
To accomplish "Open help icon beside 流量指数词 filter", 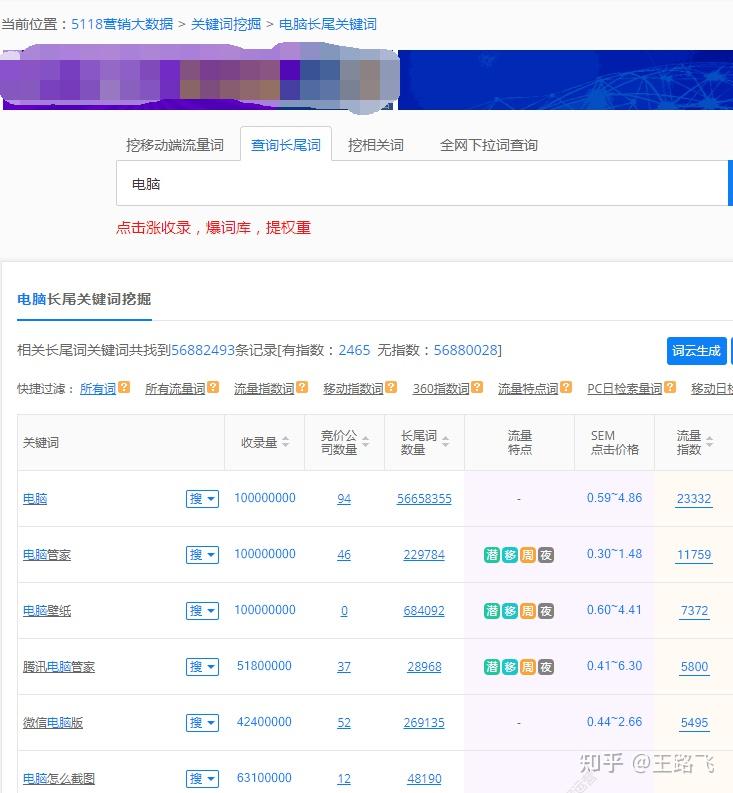I will (303, 387).
